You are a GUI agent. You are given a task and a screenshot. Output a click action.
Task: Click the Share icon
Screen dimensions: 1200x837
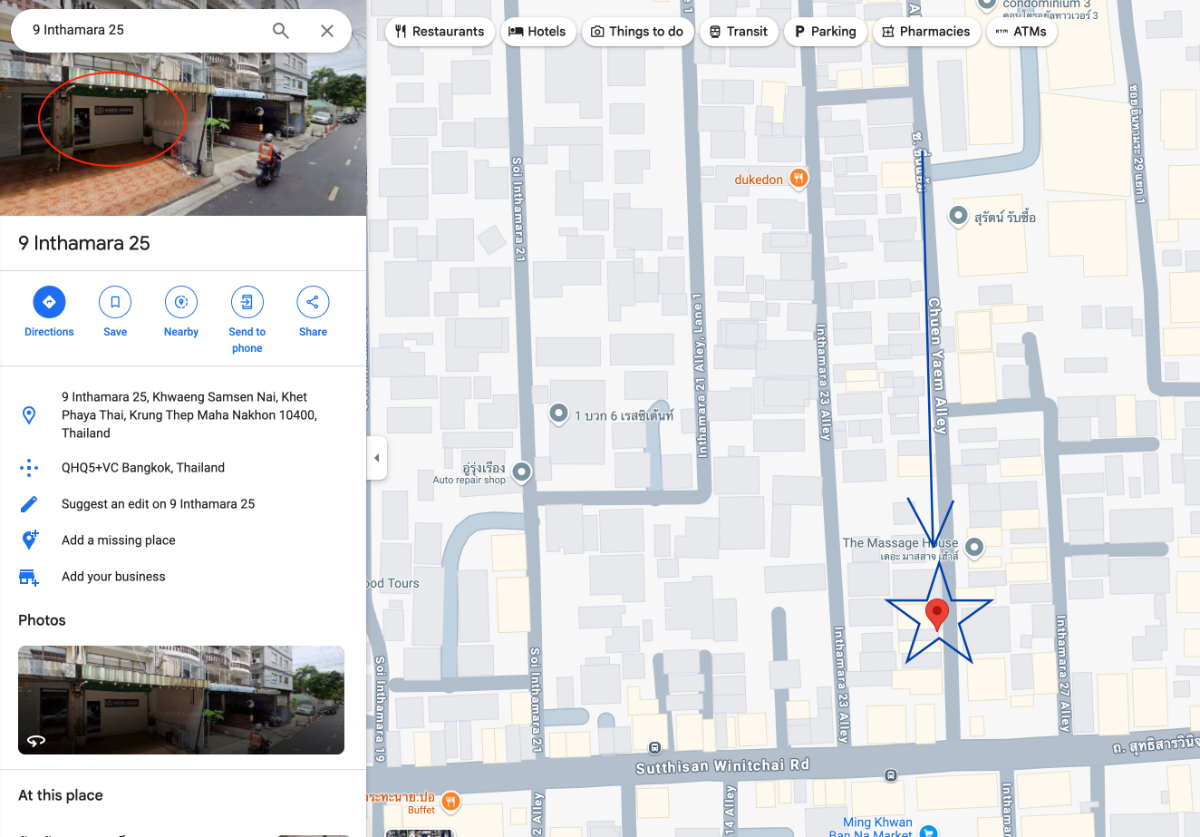[x=313, y=302]
